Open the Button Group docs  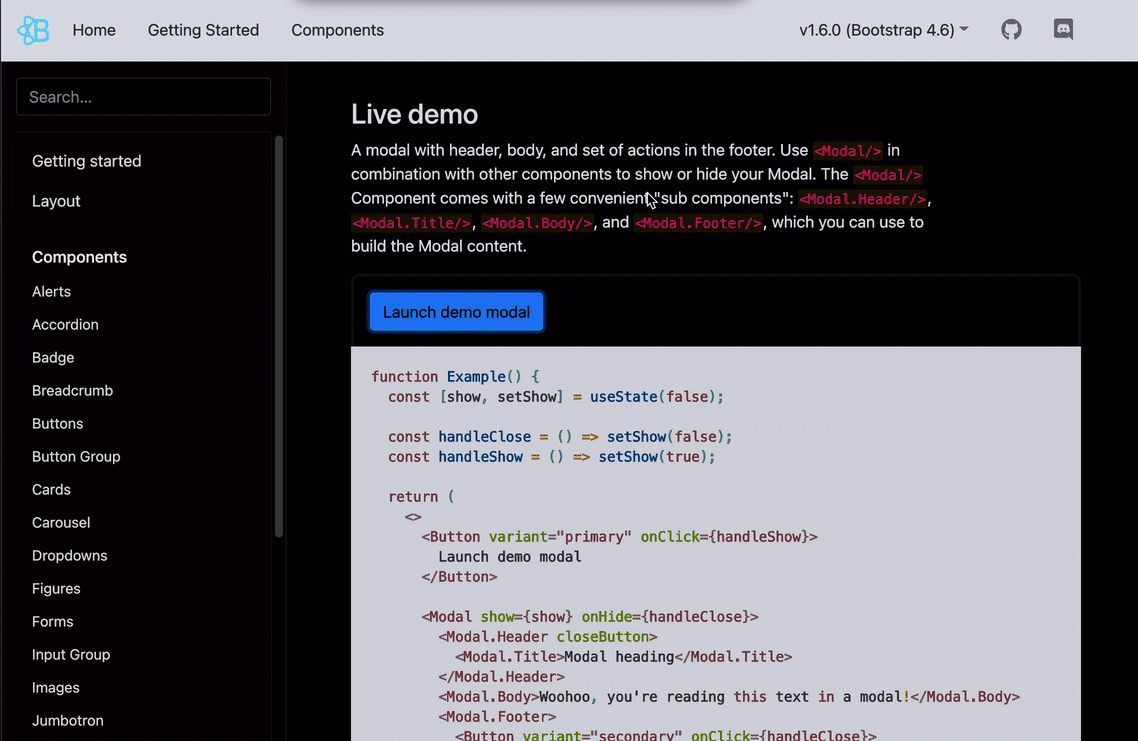click(x=75, y=457)
